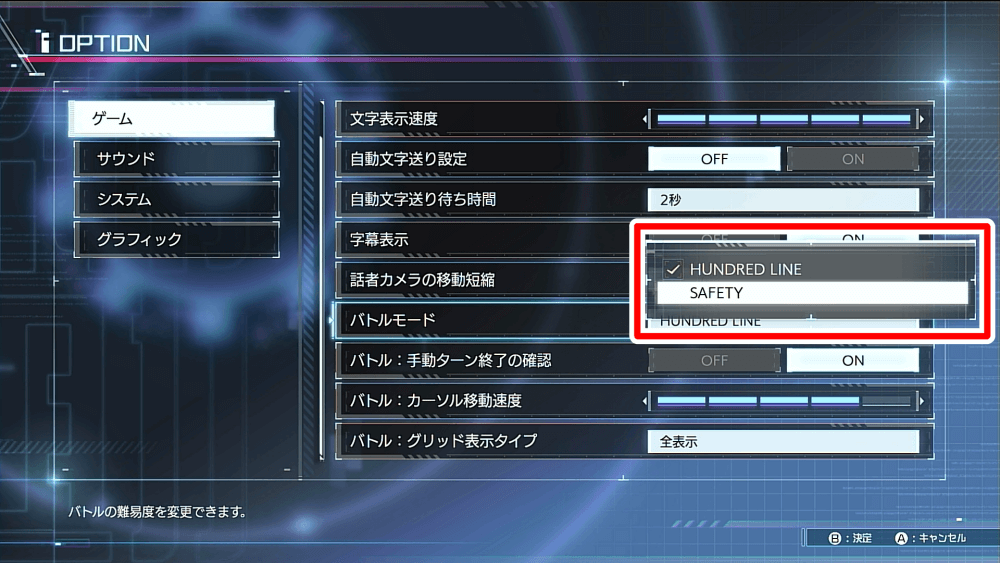
Task: Switch to the サウンド category
Action: (x=177, y=159)
